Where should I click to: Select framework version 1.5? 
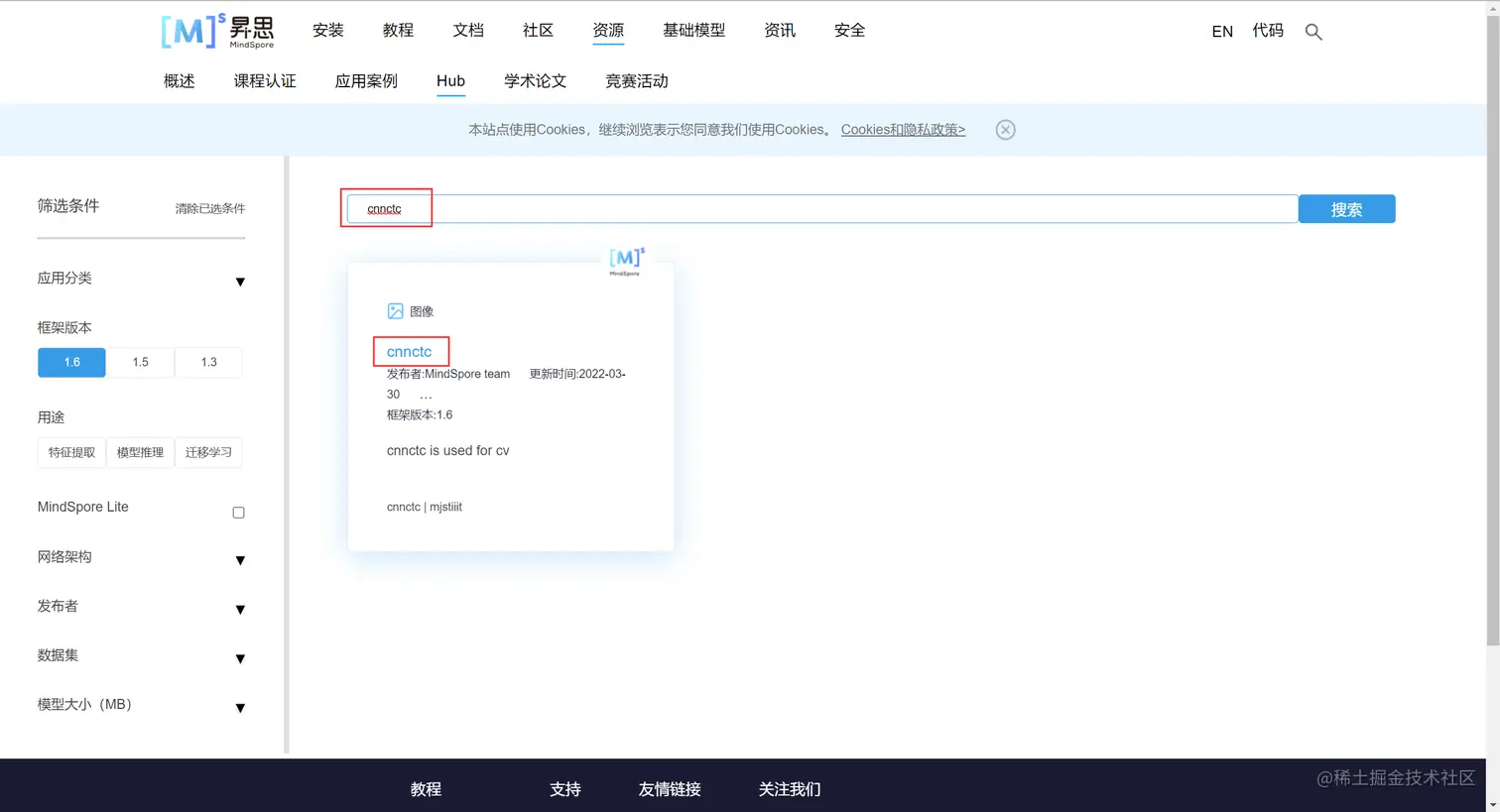point(140,362)
